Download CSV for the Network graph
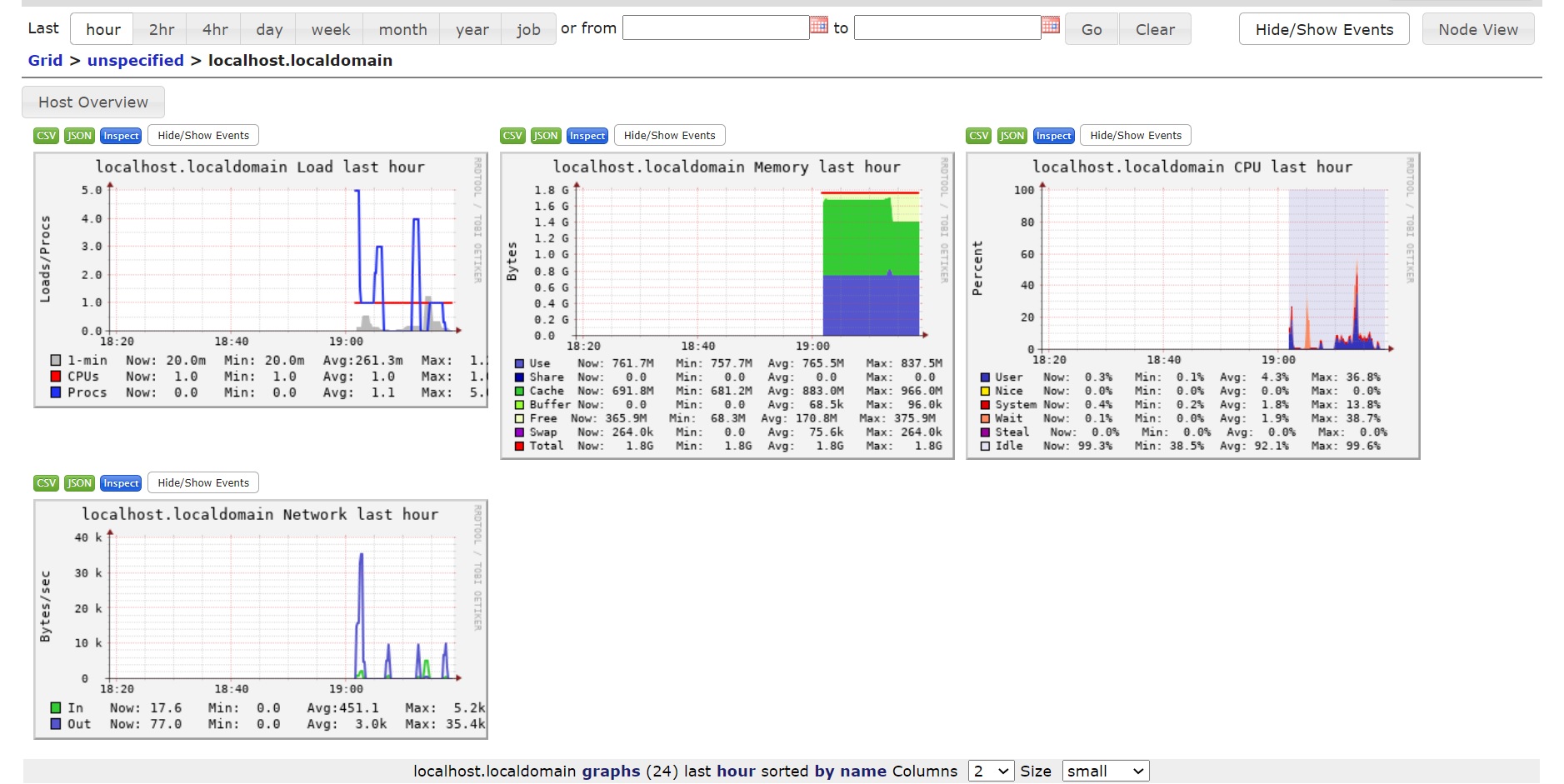1564x784 pixels. coord(47,483)
